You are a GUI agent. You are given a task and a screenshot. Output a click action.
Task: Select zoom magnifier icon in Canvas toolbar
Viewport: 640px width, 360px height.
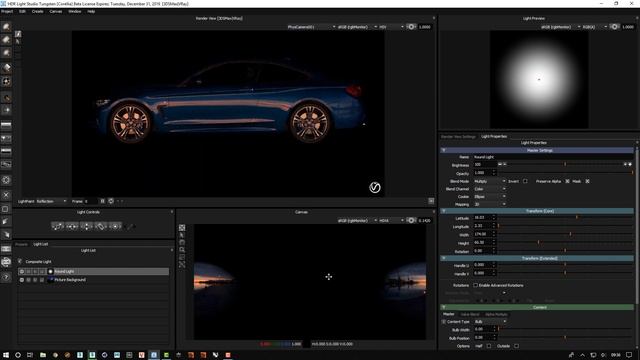coord(182,250)
